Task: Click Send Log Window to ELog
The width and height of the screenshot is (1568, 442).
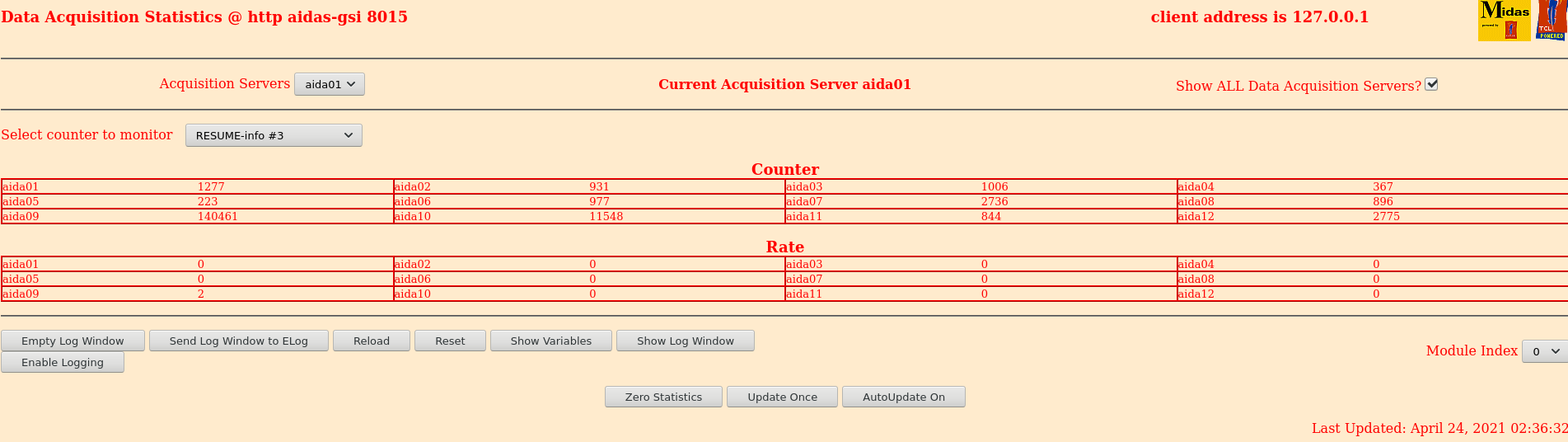Action: 238,341
